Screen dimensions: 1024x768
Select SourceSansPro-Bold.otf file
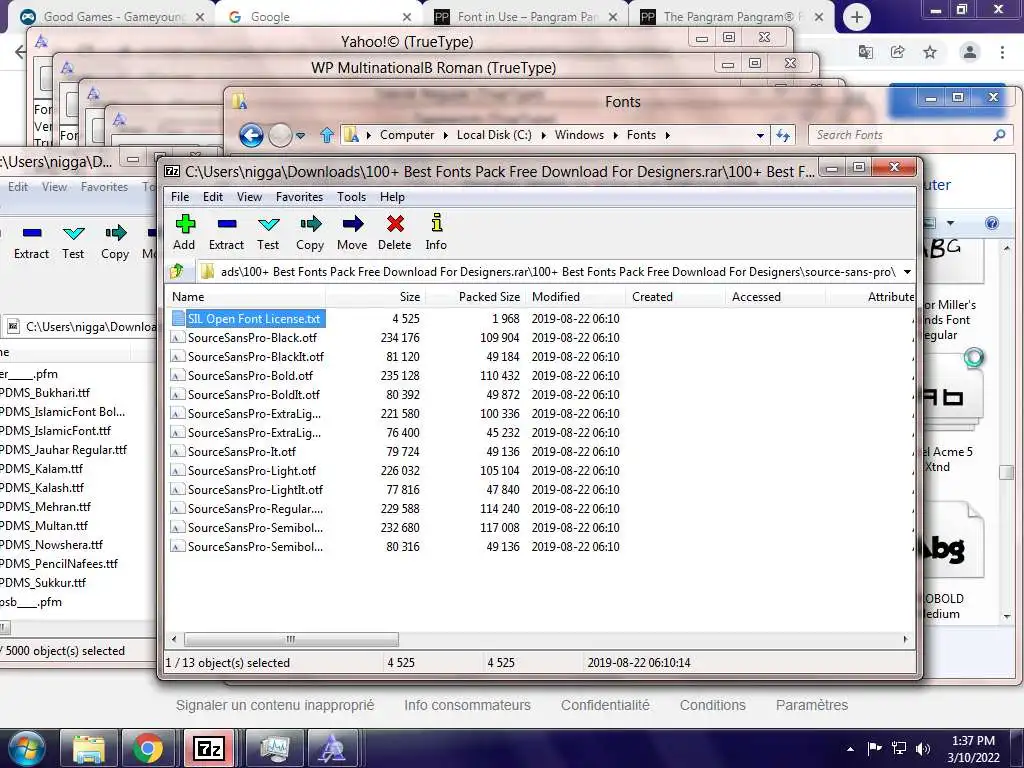(x=250, y=376)
